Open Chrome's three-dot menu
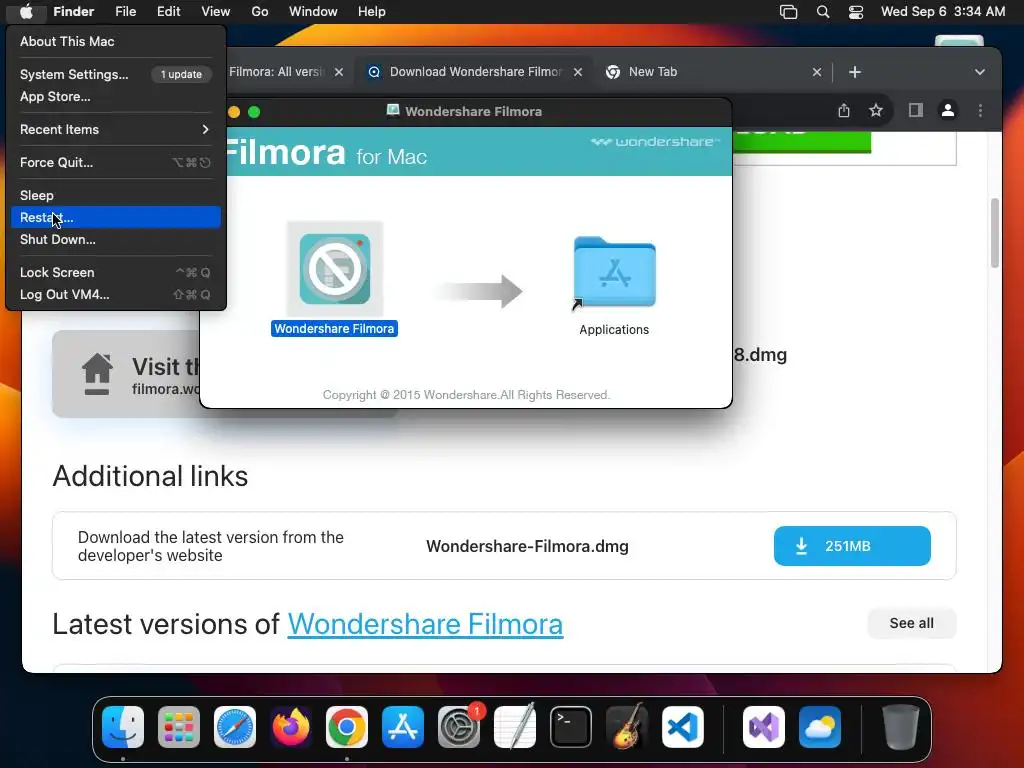 [980, 110]
